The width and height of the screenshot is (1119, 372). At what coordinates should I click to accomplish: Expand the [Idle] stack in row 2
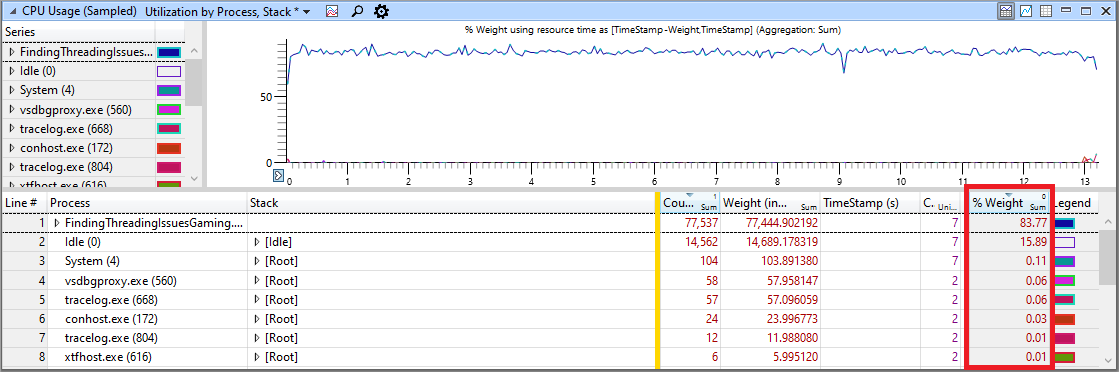[x=257, y=243]
